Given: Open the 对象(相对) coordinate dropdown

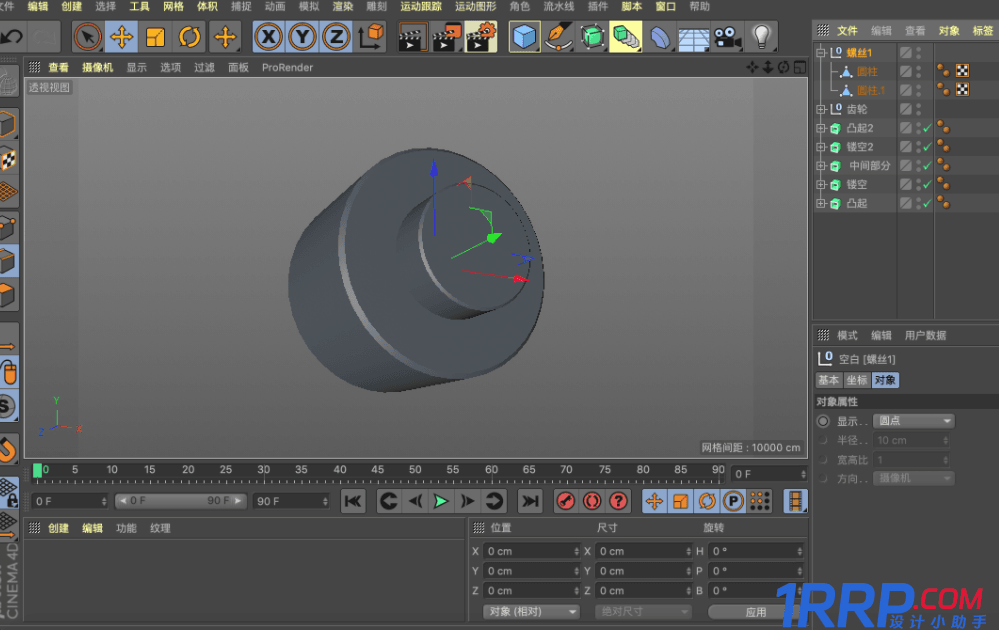Looking at the screenshot, I should click(531, 611).
